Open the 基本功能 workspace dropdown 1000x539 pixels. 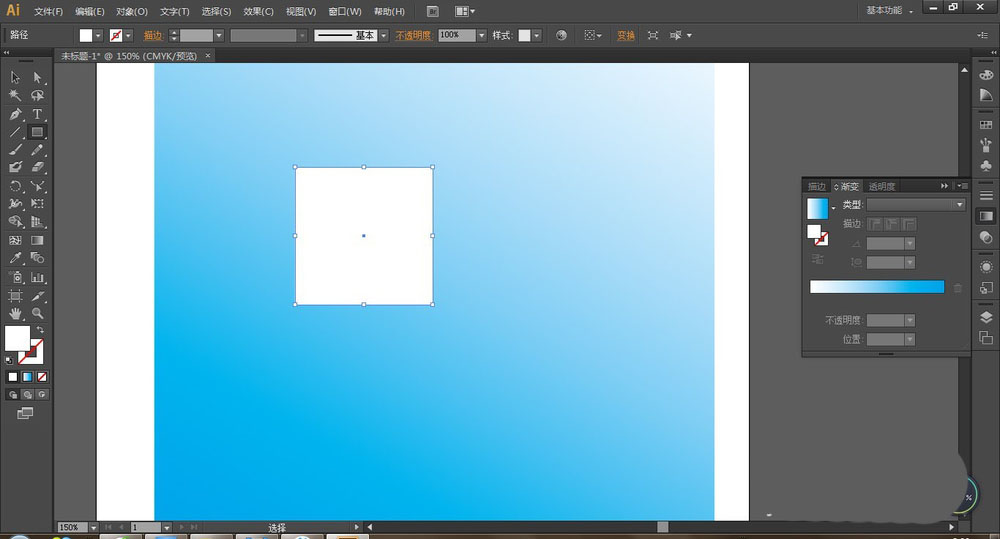pos(889,11)
